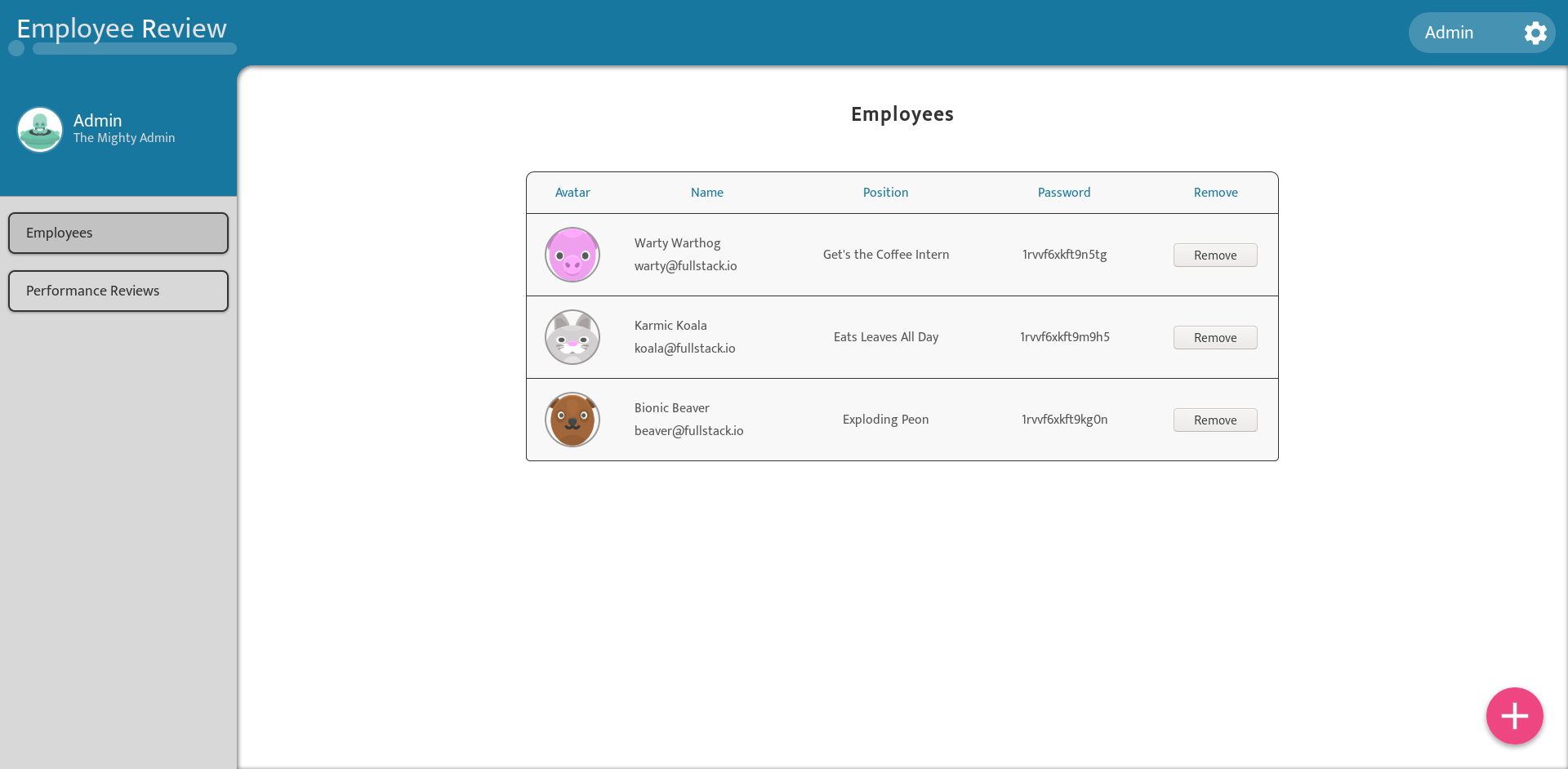This screenshot has width=1568, height=769.
Task: Click the Admin alien avatar in sidebar
Action: point(40,130)
